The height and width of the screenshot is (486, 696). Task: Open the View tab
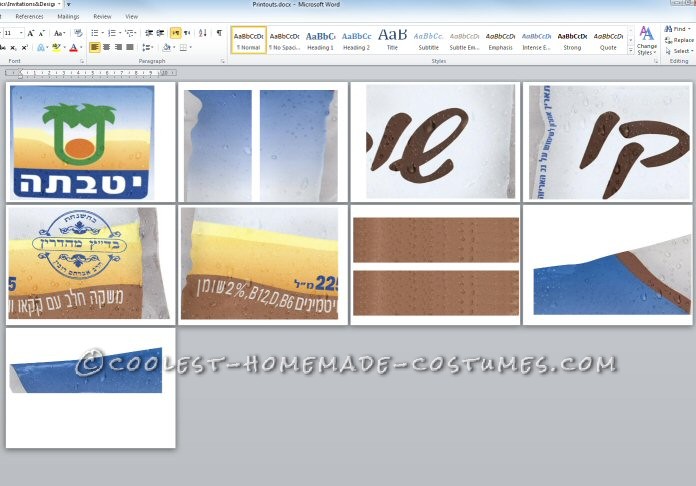pos(131,16)
